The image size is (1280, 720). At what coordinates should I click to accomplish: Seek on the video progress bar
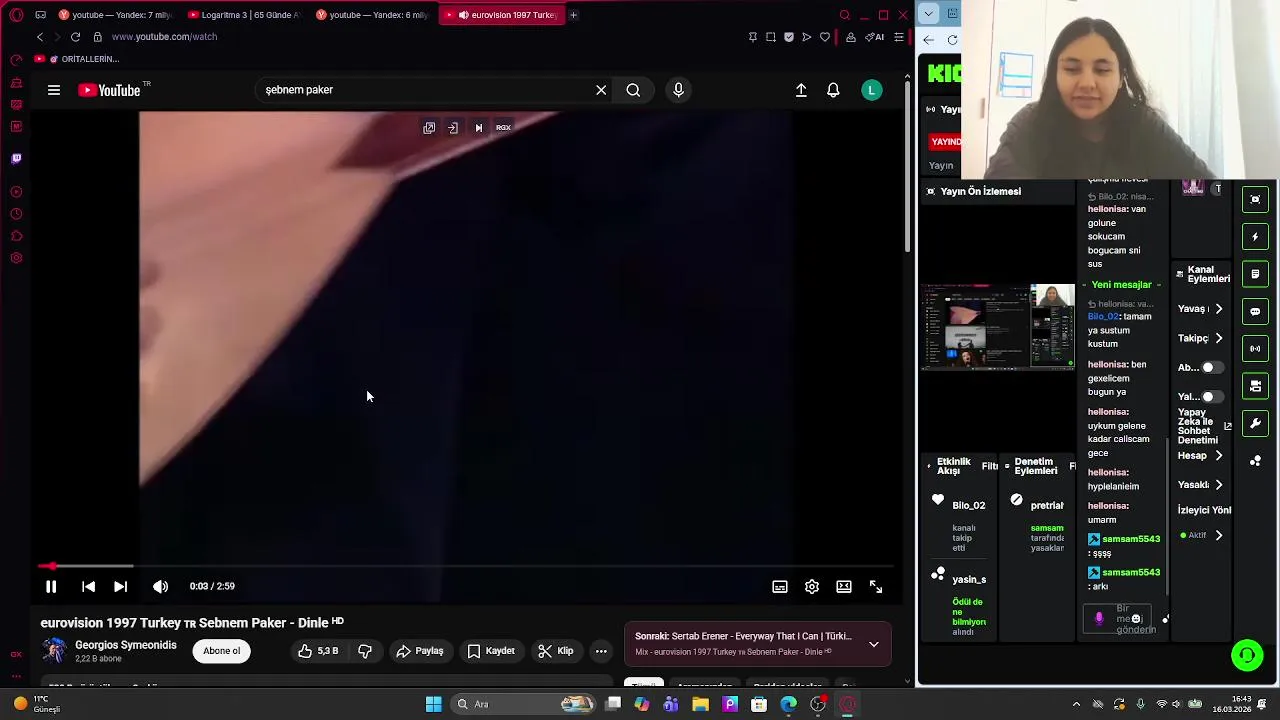coord(465,566)
